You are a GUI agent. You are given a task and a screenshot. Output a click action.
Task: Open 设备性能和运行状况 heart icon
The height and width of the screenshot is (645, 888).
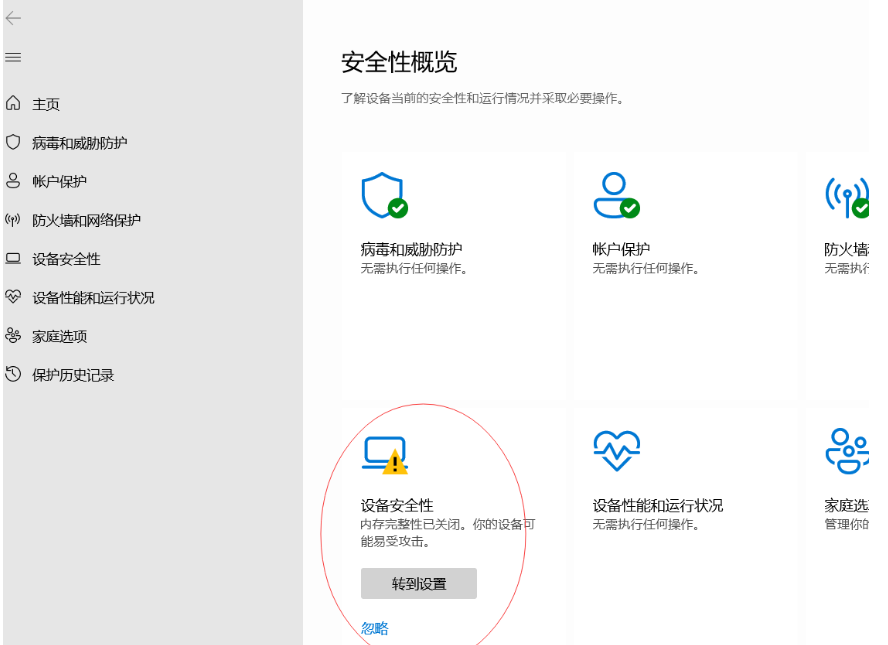14,297
